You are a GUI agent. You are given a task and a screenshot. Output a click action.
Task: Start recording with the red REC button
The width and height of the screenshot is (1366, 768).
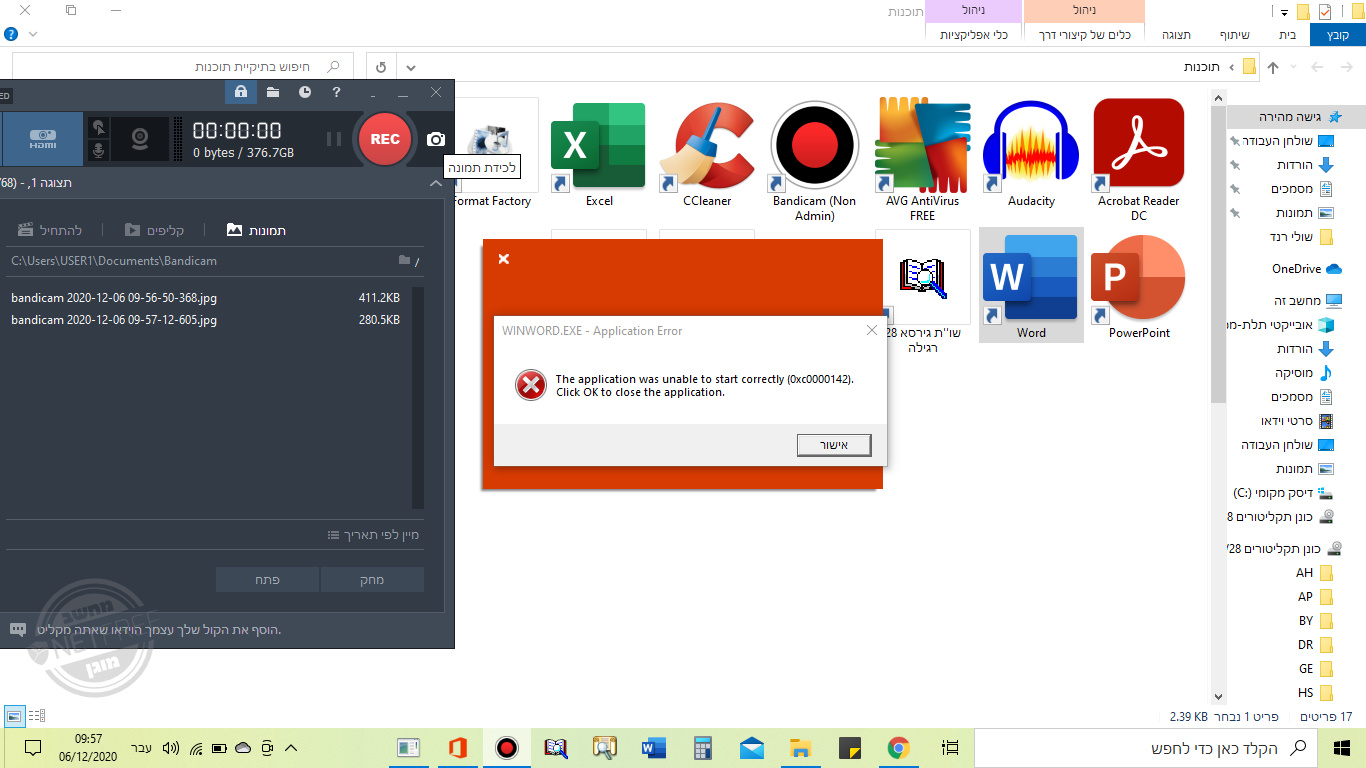pos(385,139)
